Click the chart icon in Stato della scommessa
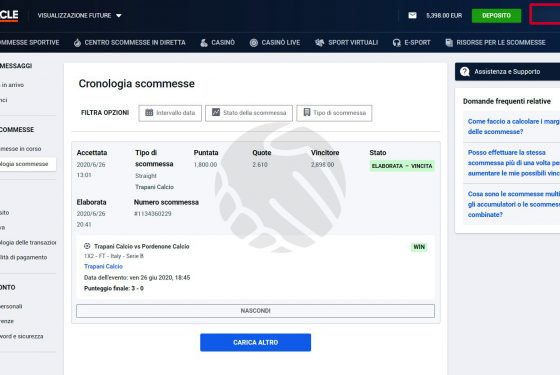The width and height of the screenshot is (560, 375). (x=216, y=112)
